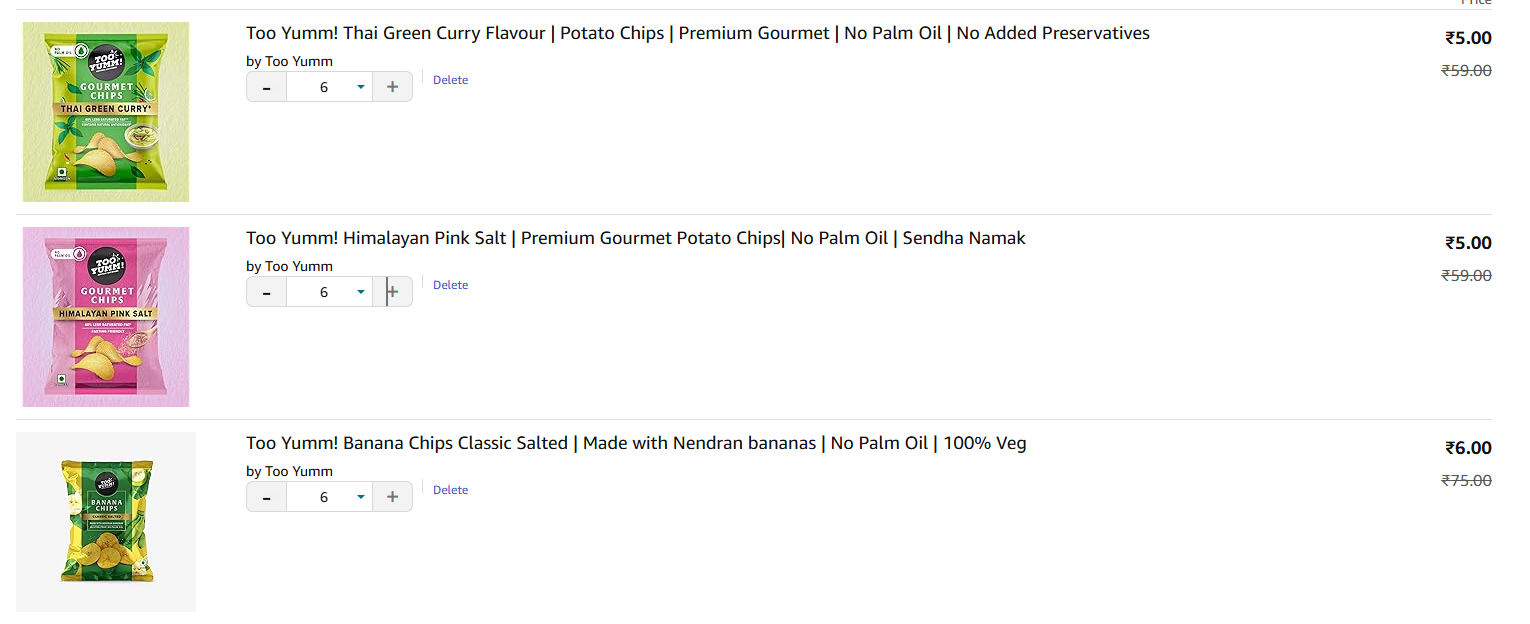This screenshot has width=1530, height=624.
Task: Open quantity dropdown for Himalayan Pink Salt chips
Action: click(x=330, y=292)
